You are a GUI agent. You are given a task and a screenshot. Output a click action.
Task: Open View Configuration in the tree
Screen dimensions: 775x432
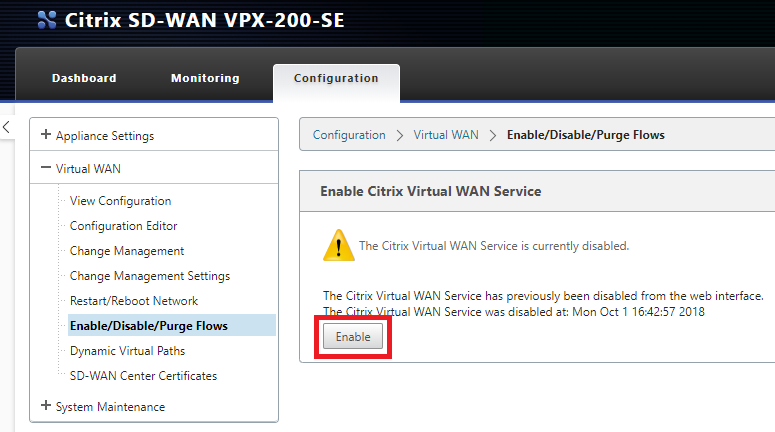click(121, 201)
